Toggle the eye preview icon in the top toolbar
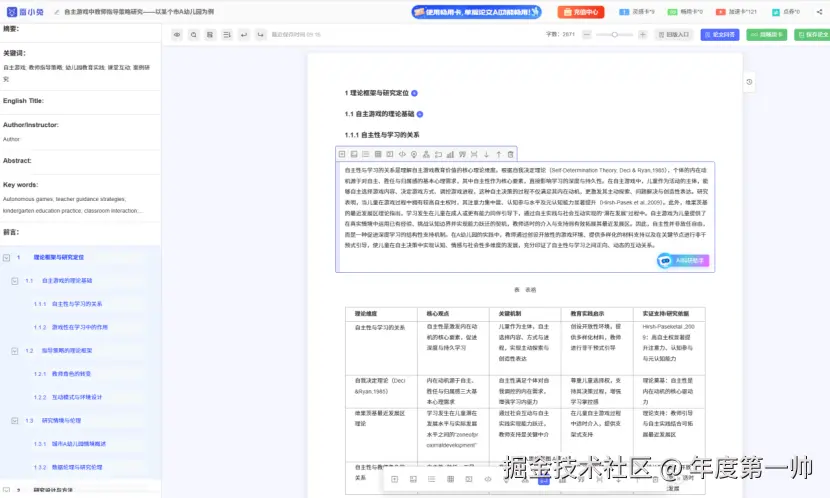 [x=177, y=34]
